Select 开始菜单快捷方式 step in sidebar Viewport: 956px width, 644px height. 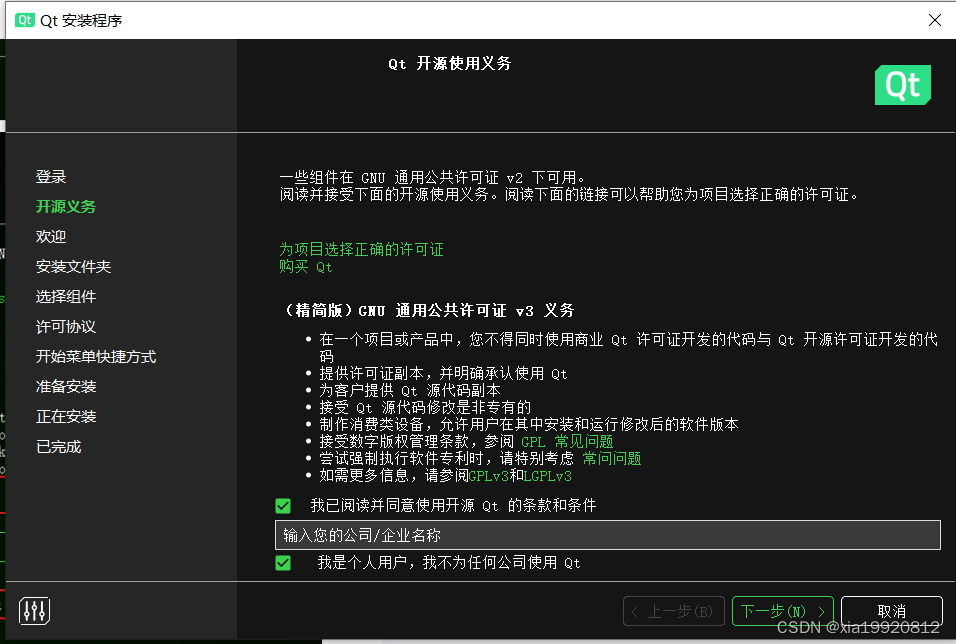click(96, 356)
